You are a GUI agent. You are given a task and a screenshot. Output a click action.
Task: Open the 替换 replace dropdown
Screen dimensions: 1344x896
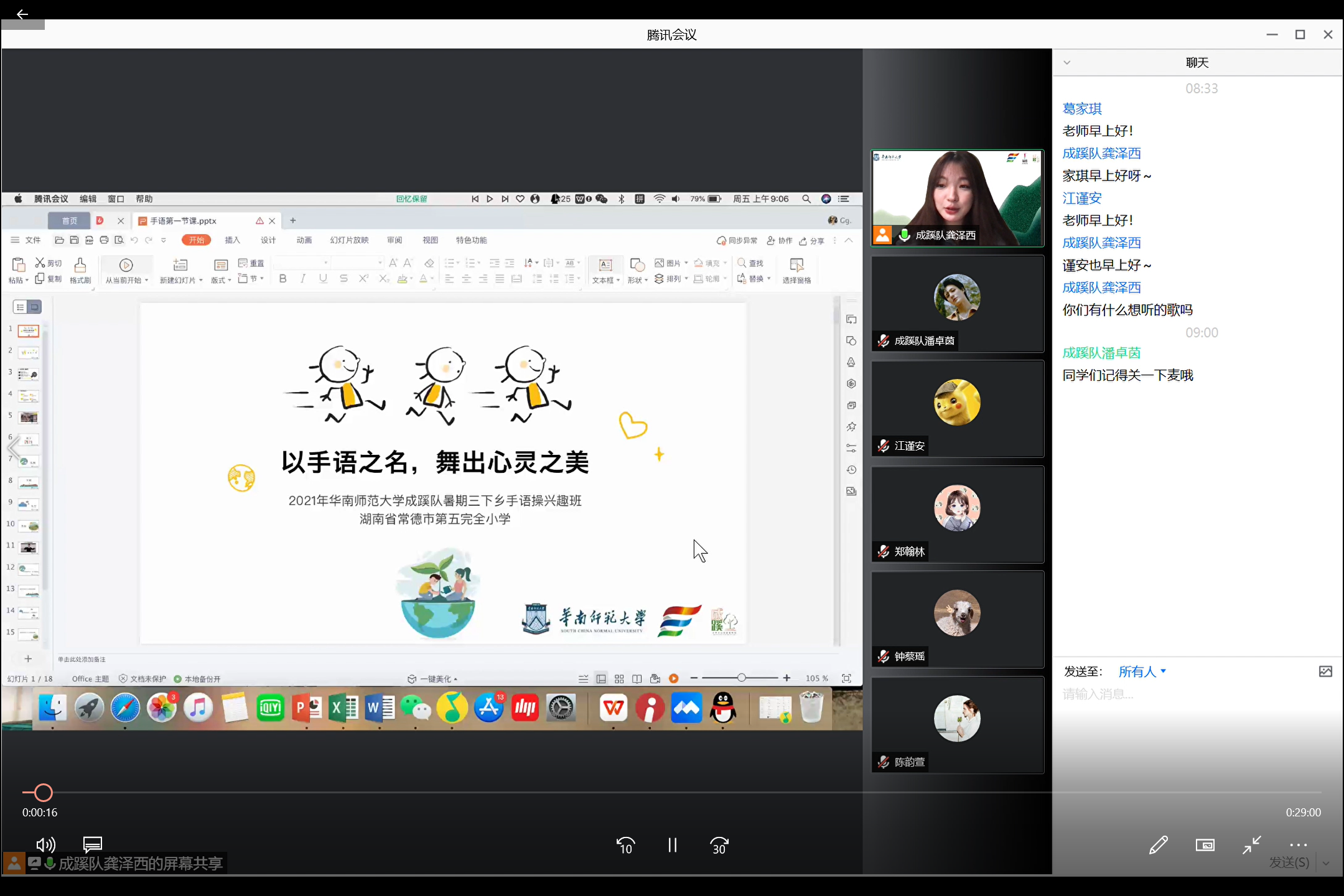coord(754,279)
